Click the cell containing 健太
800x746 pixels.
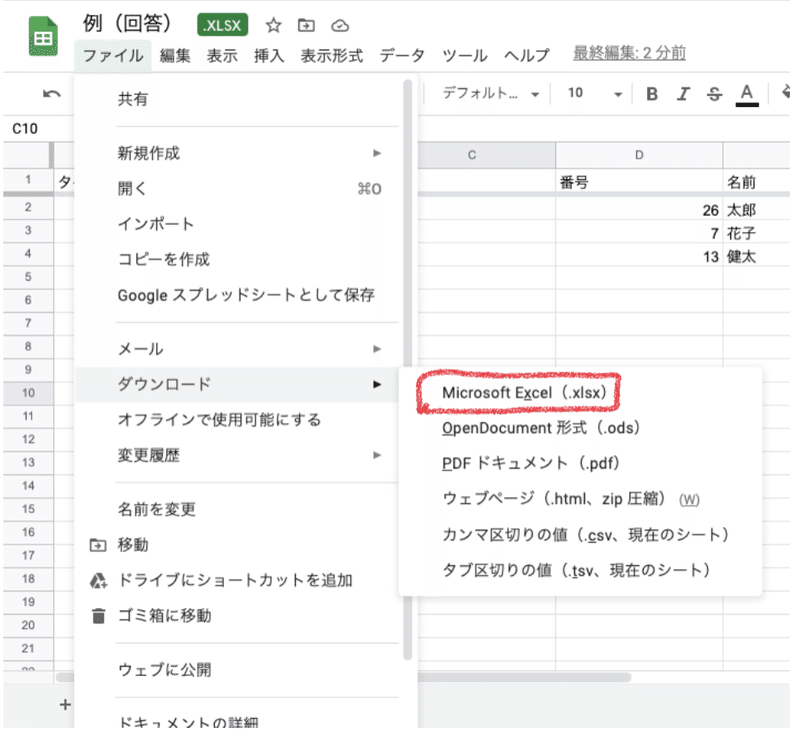click(x=757, y=256)
